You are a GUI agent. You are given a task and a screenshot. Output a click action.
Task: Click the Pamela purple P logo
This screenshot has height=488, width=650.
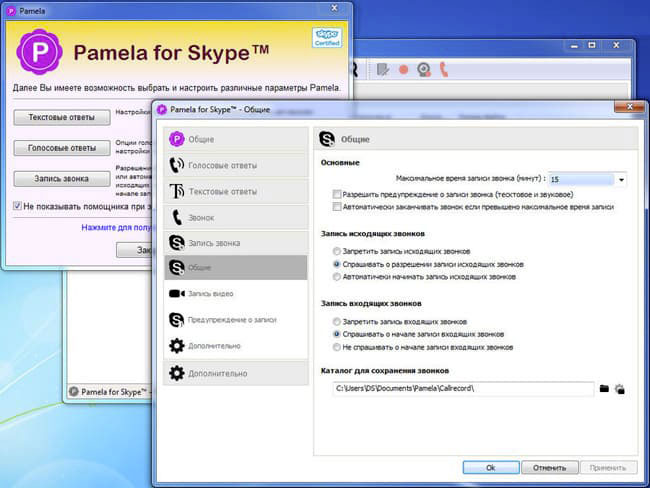tap(39, 52)
